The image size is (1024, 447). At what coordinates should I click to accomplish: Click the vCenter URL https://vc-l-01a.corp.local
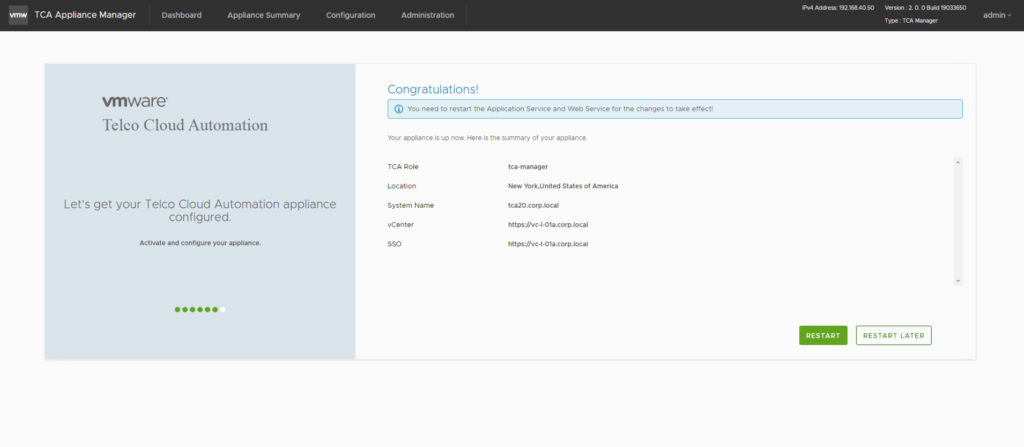pyautogui.click(x=548, y=225)
